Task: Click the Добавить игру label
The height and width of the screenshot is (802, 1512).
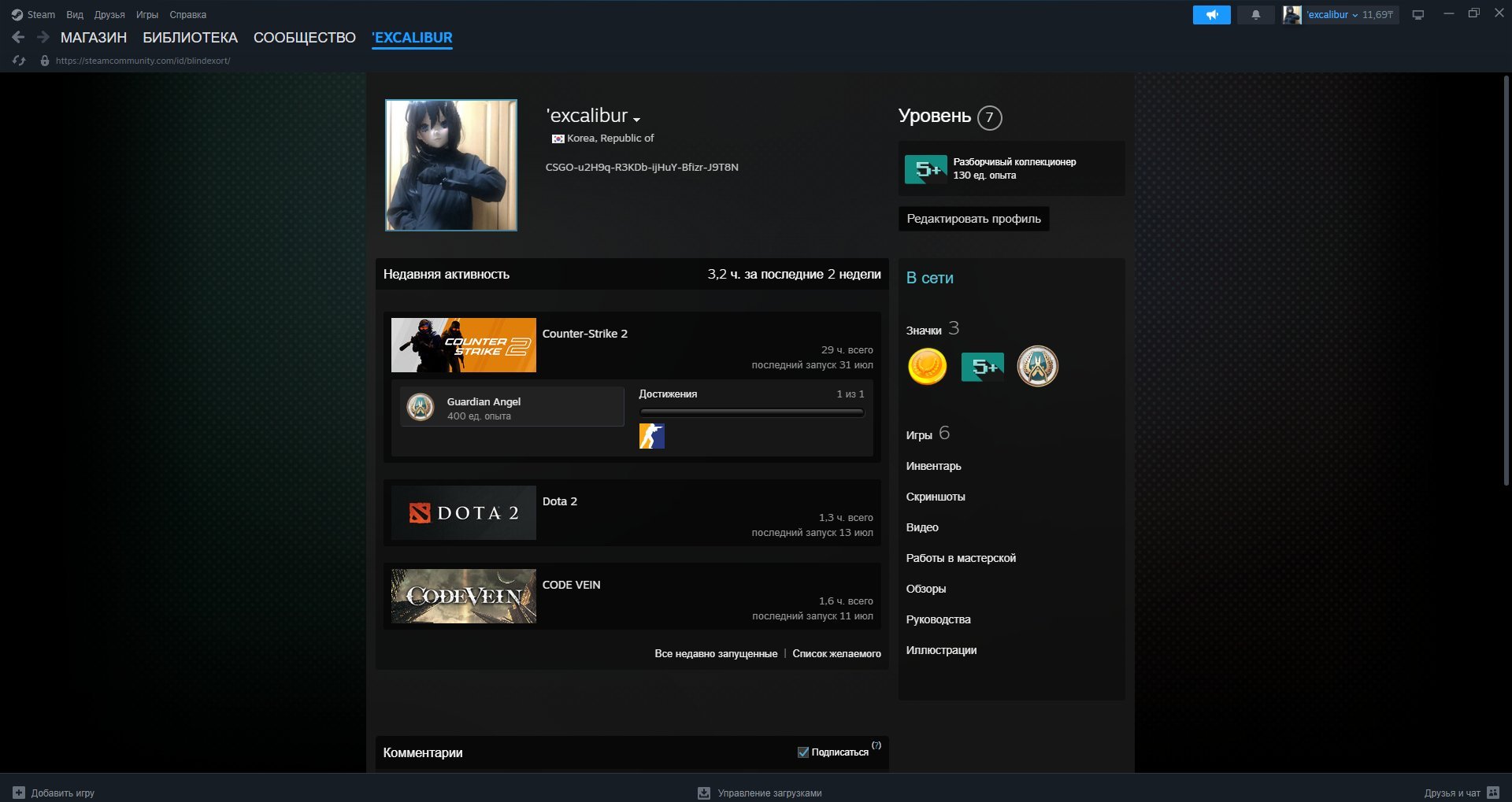Action: point(63,793)
